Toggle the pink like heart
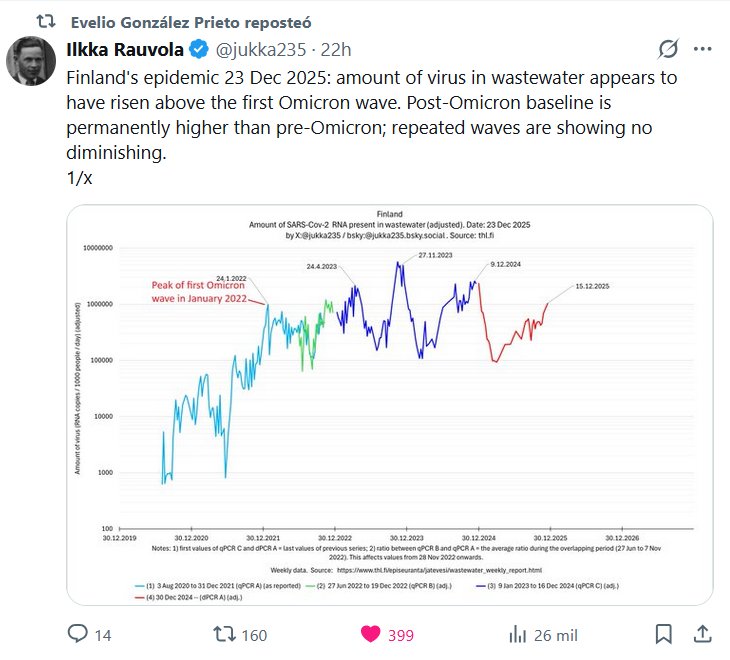Image resolution: width=730 pixels, height=660 pixels. [x=370, y=634]
